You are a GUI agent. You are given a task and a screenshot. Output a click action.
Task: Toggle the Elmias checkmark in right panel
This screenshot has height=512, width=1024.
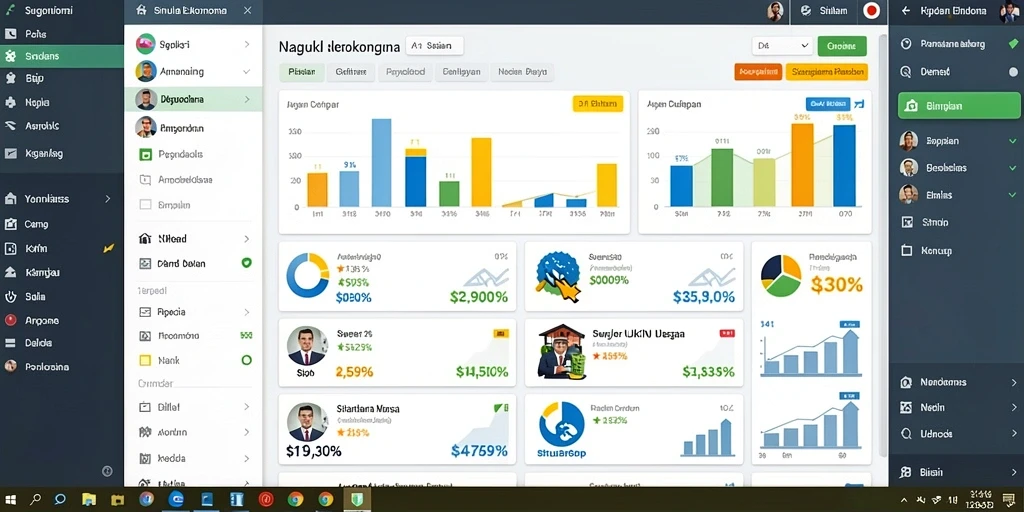pyautogui.click(x=1013, y=195)
